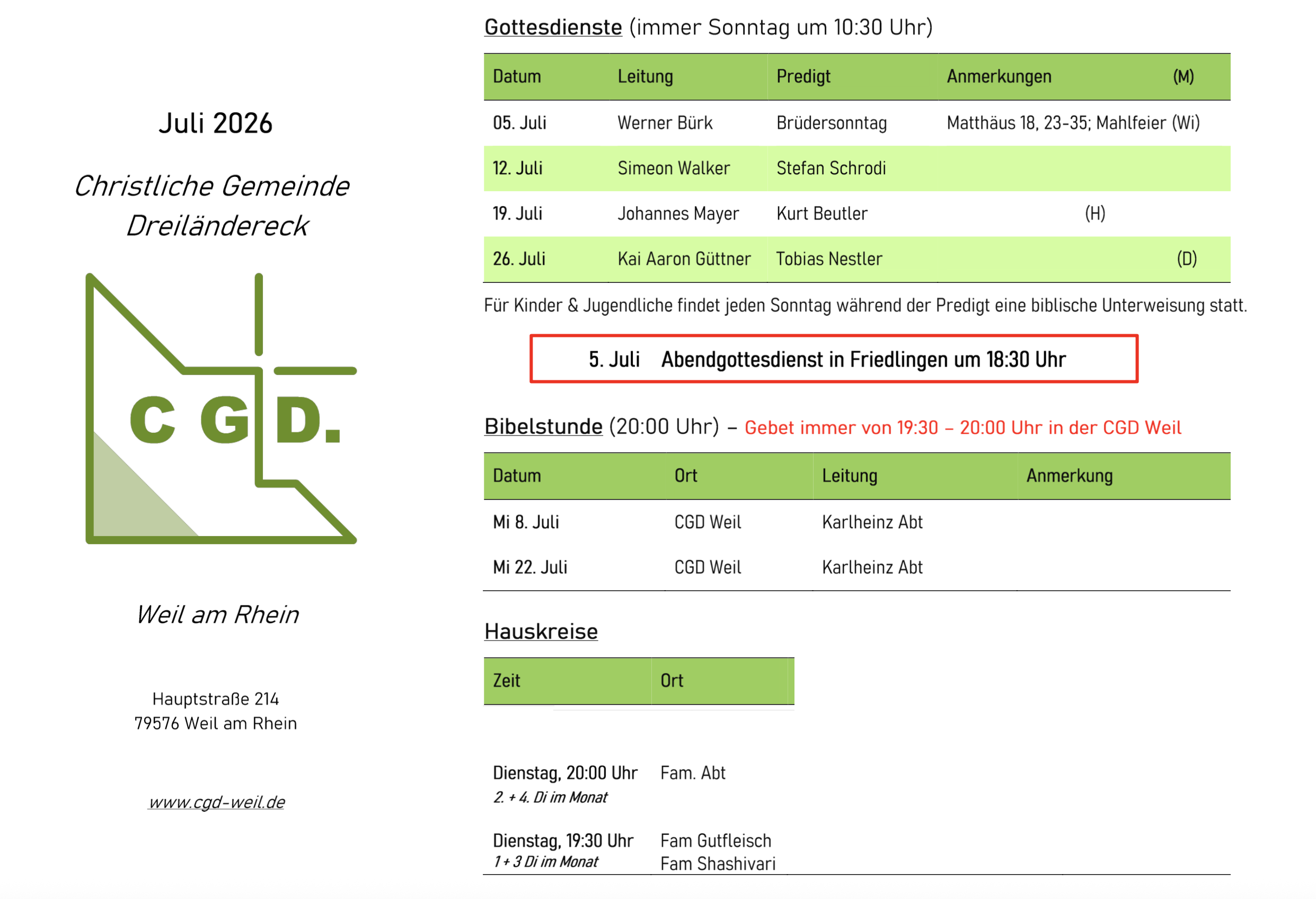
Task: Select the Hauptstraße 214 address line
Action: coord(215,699)
